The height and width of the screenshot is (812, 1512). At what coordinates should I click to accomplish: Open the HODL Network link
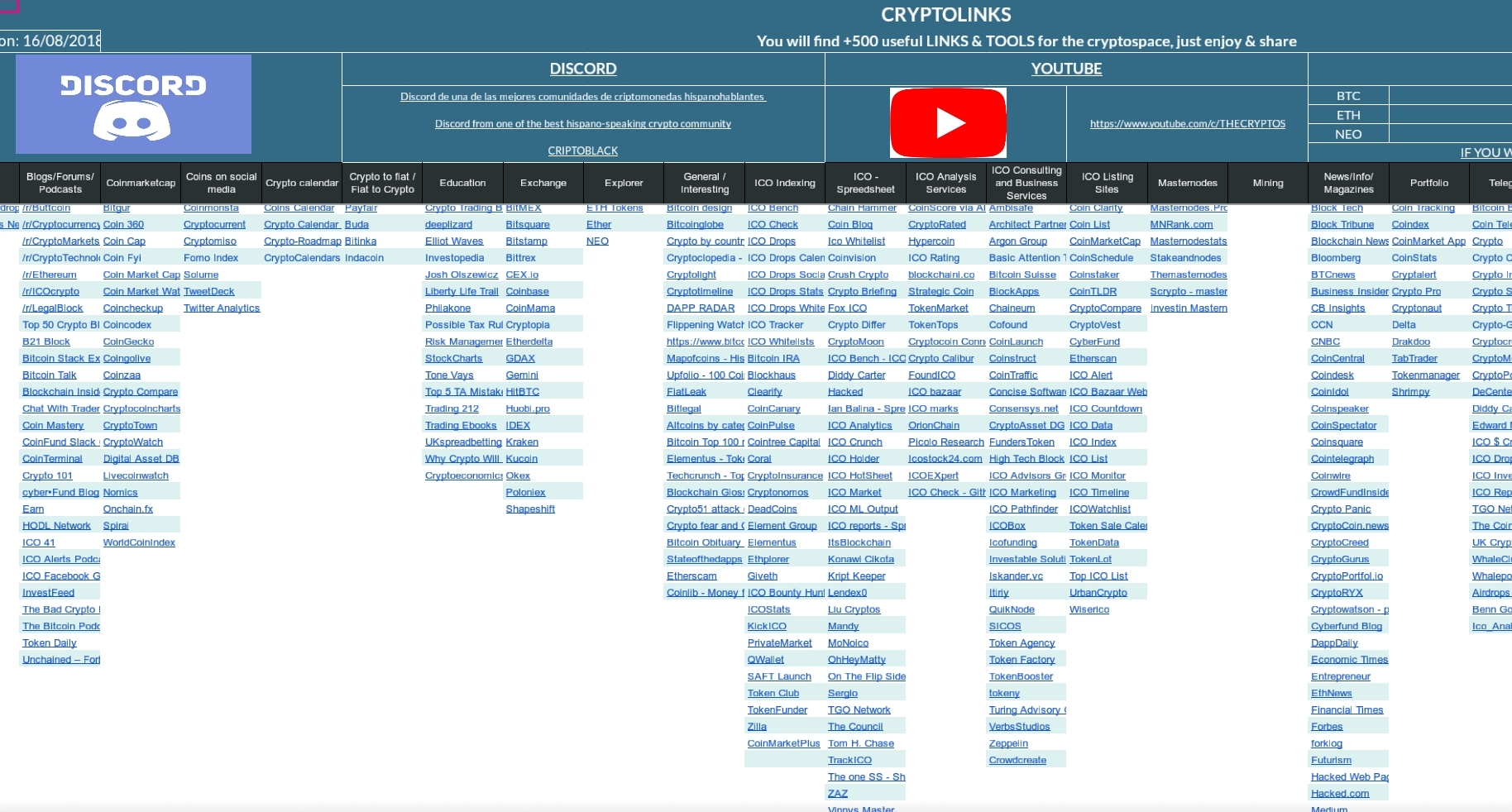pos(56,526)
